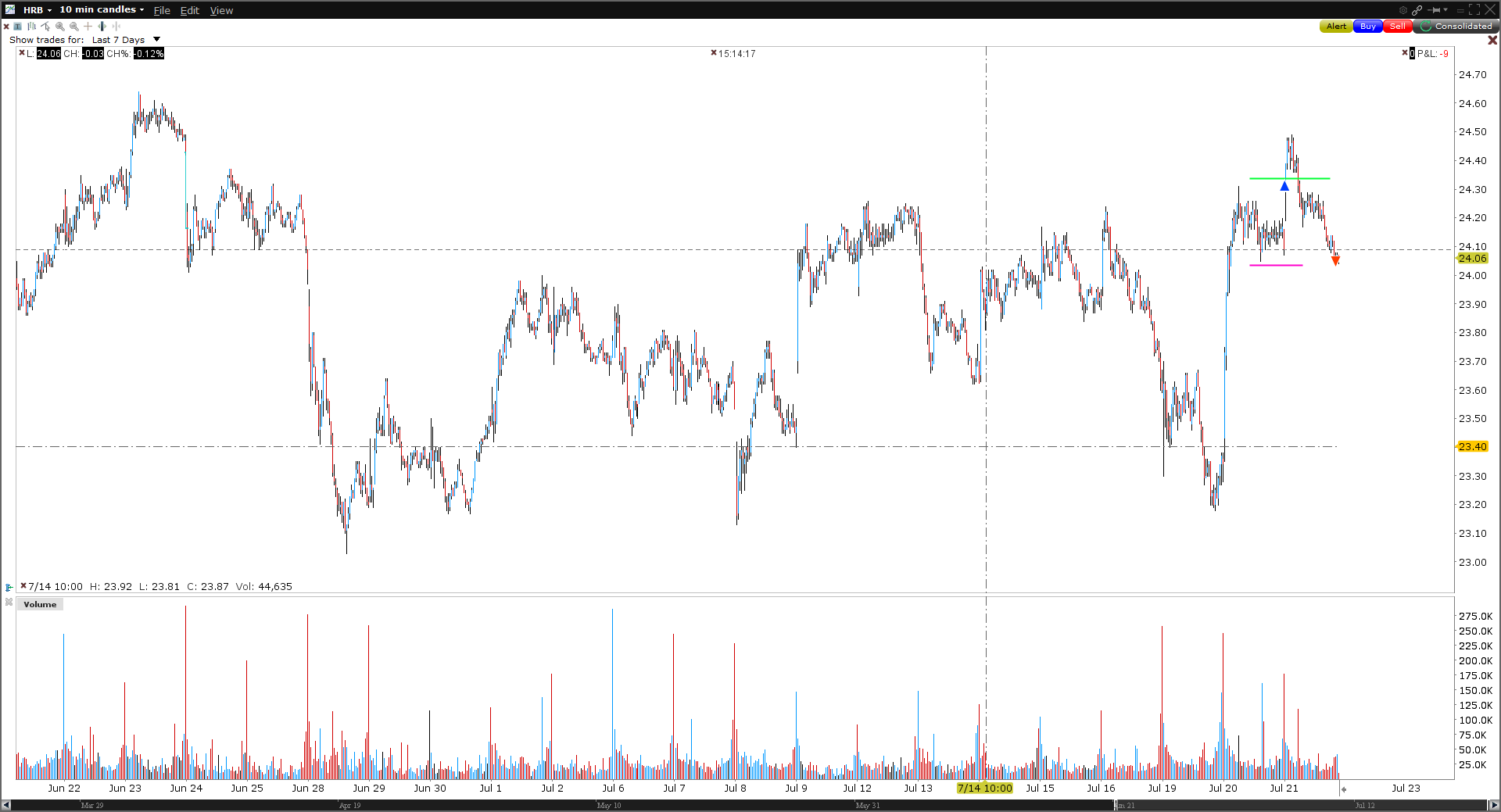The image size is (1501, 812).
Task: Click the 'Vol: 44,635' readout text
Action: [263, 586]
